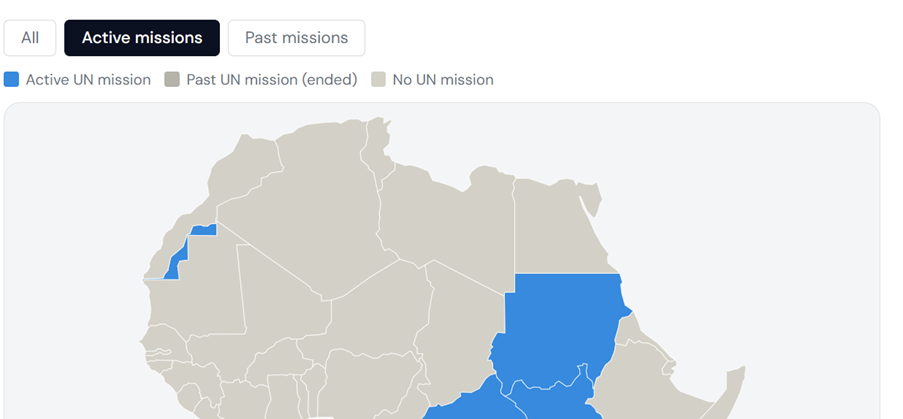
Task: Click the blue Active UN mission swatch
Action: click(12, 79)
